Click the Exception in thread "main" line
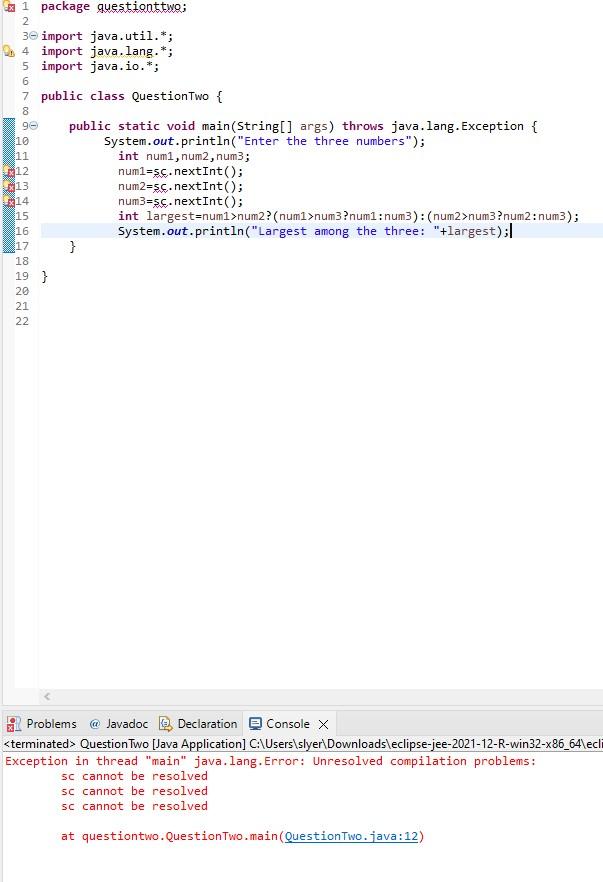This screenshot has height=882, width=603. [x=271, y=761]
